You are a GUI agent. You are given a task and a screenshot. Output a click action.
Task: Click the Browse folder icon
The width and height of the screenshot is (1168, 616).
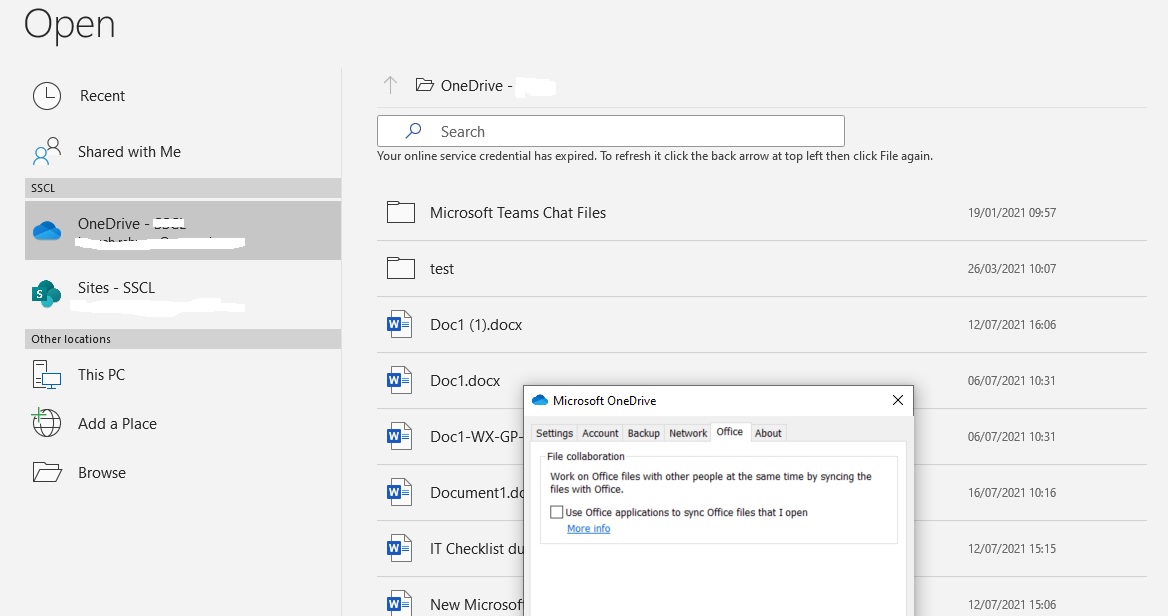[46, 472]
